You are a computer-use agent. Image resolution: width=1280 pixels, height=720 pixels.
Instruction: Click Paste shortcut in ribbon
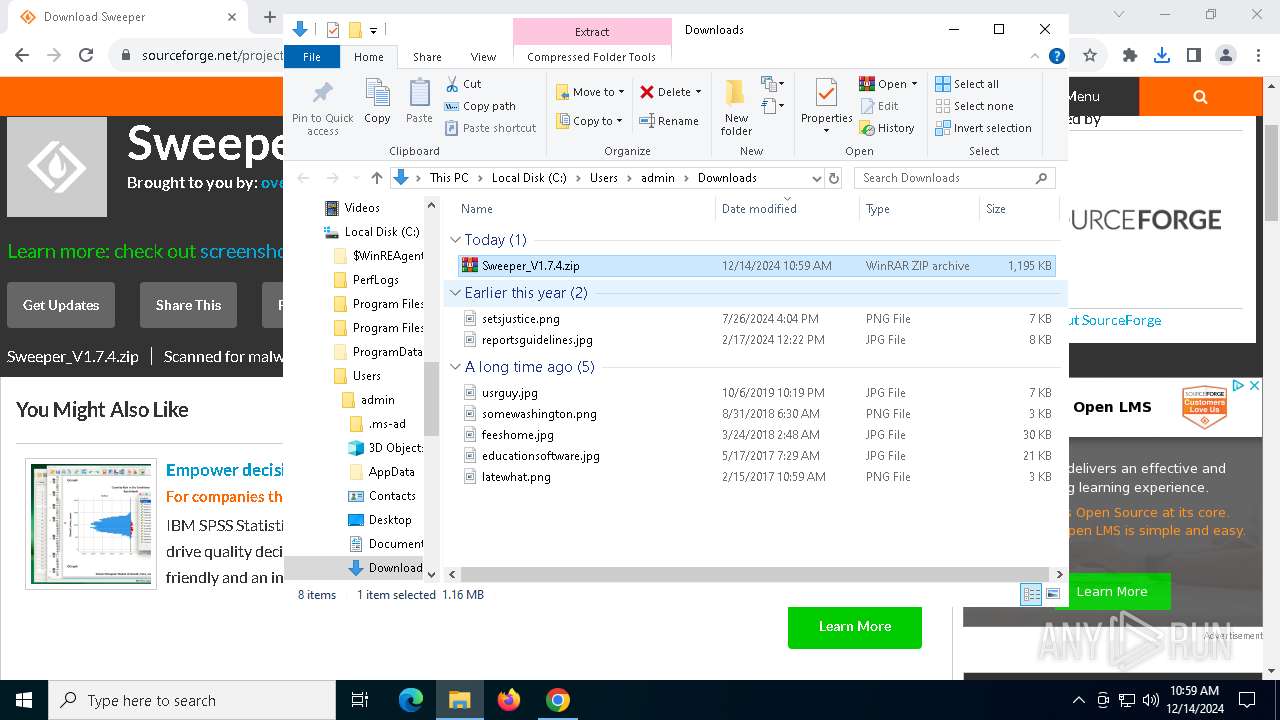490,128
